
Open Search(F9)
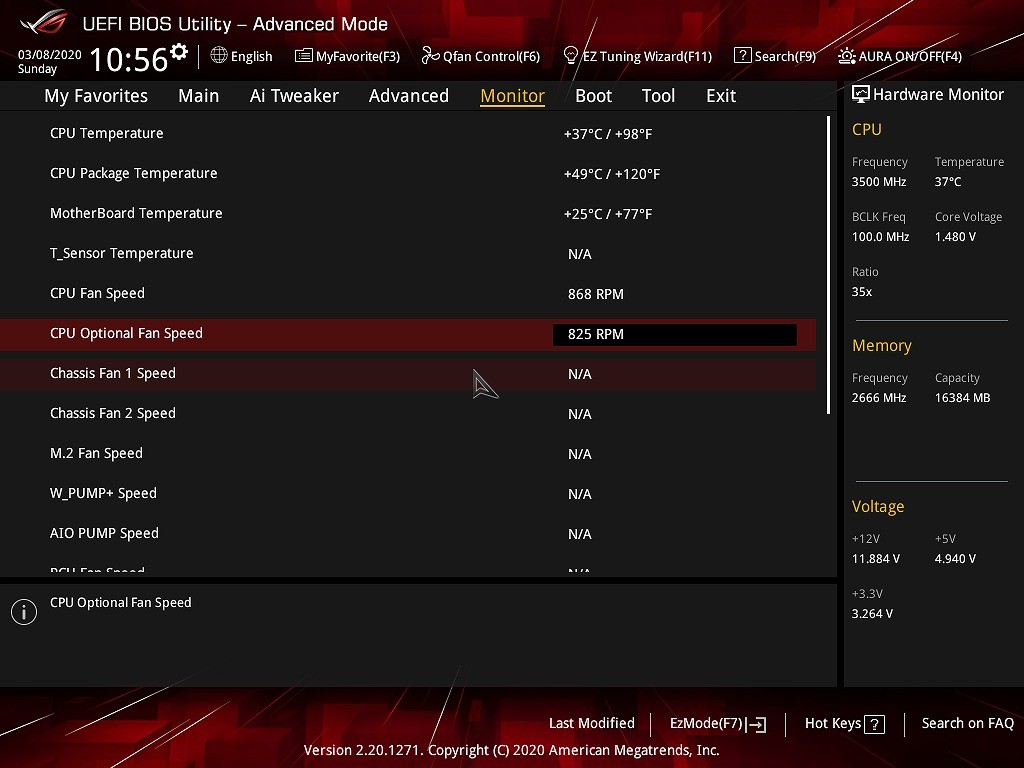(775, 56)
